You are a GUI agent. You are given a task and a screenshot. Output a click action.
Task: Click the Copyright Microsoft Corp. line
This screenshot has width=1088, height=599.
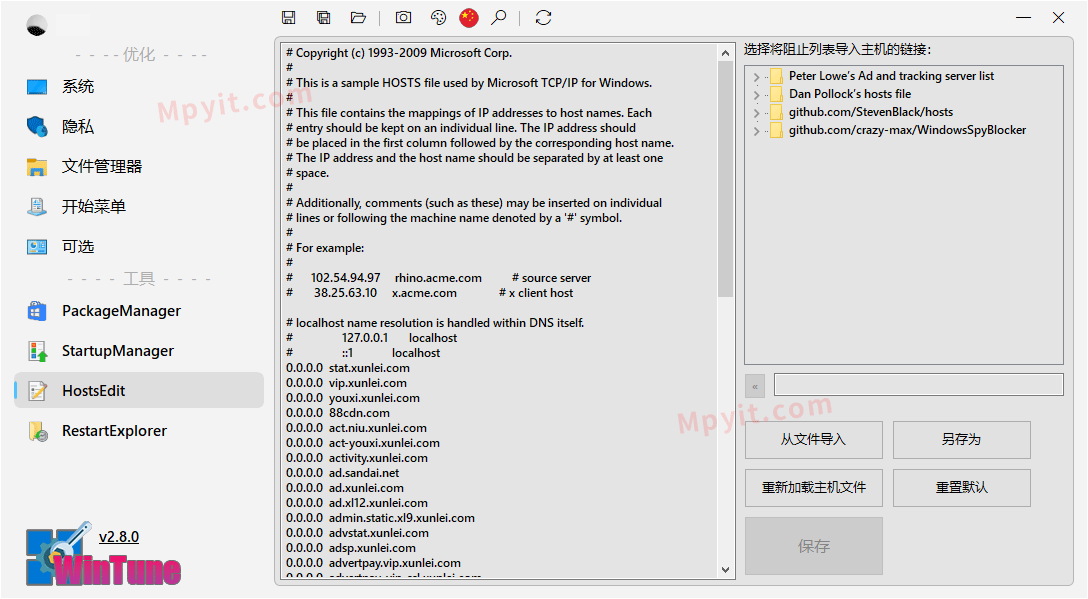tap(399, 53)
